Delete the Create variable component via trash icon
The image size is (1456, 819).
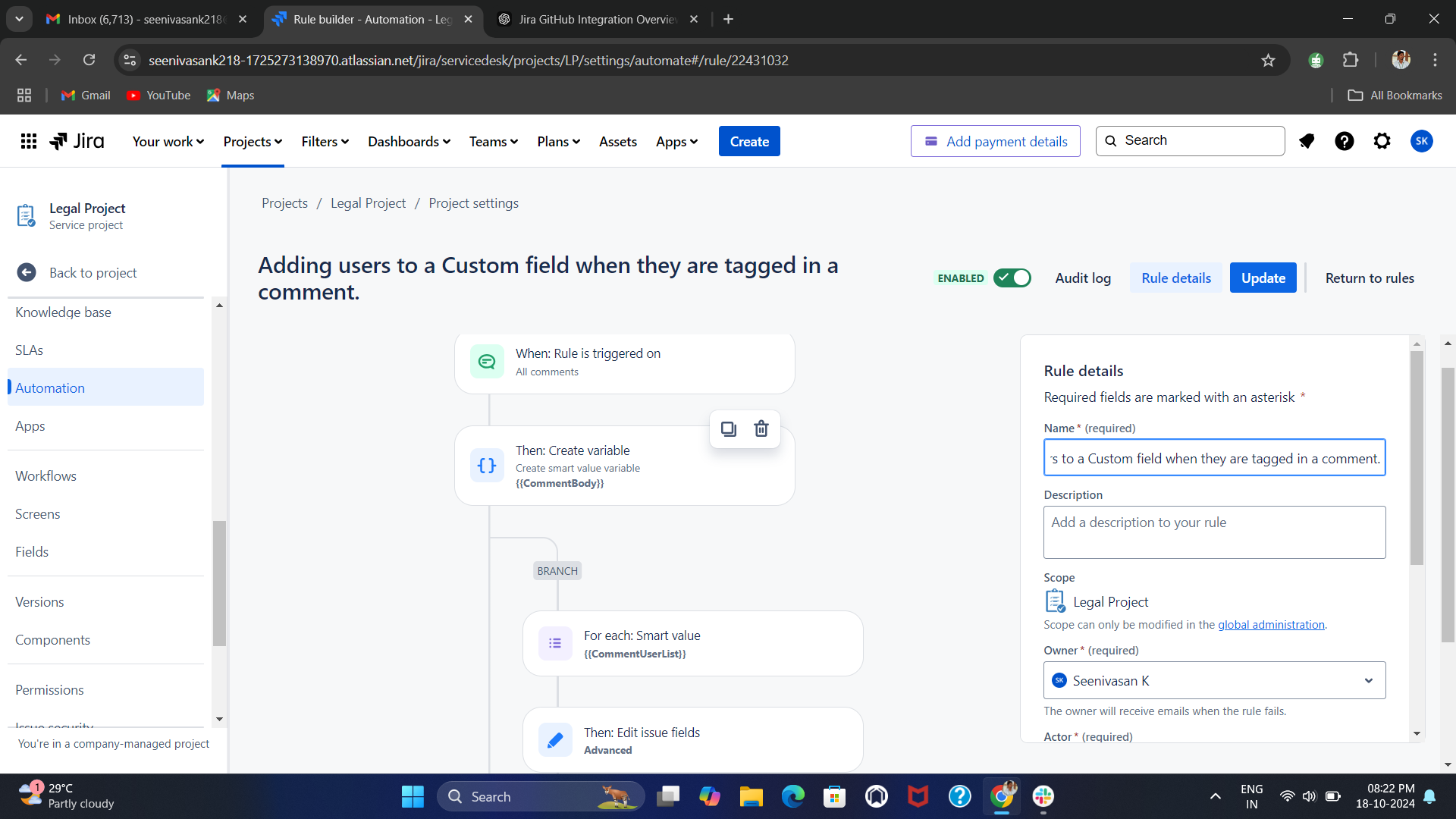point(761,428)
